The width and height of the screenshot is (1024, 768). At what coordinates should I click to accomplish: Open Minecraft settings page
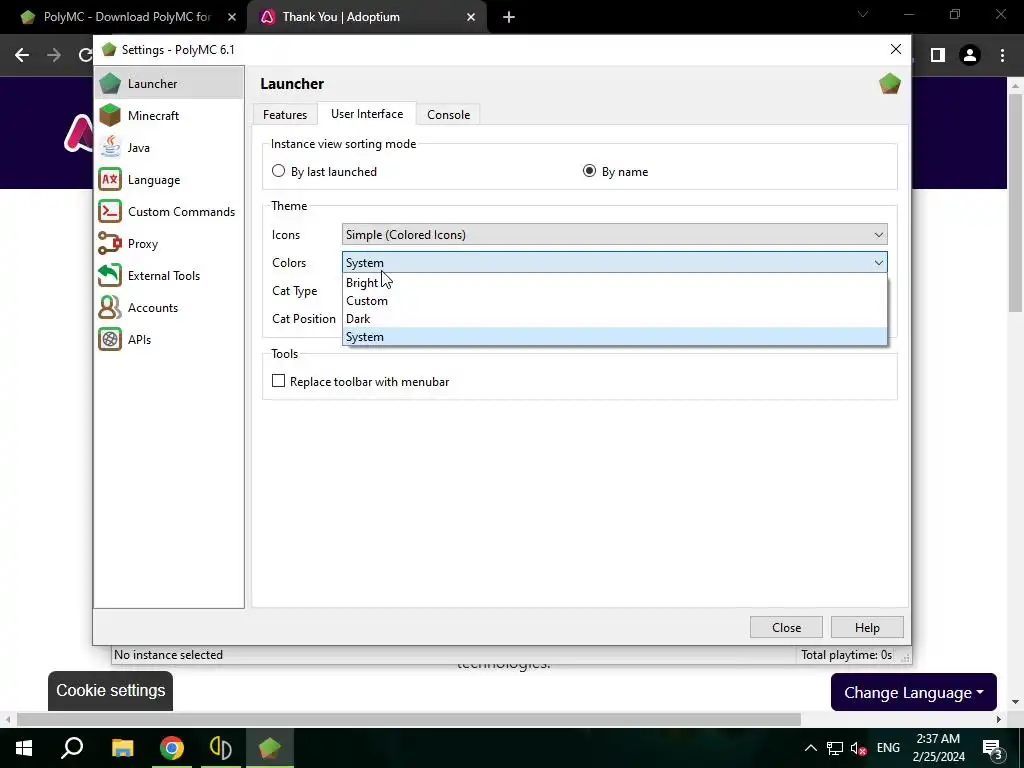[x=169, y=116]
